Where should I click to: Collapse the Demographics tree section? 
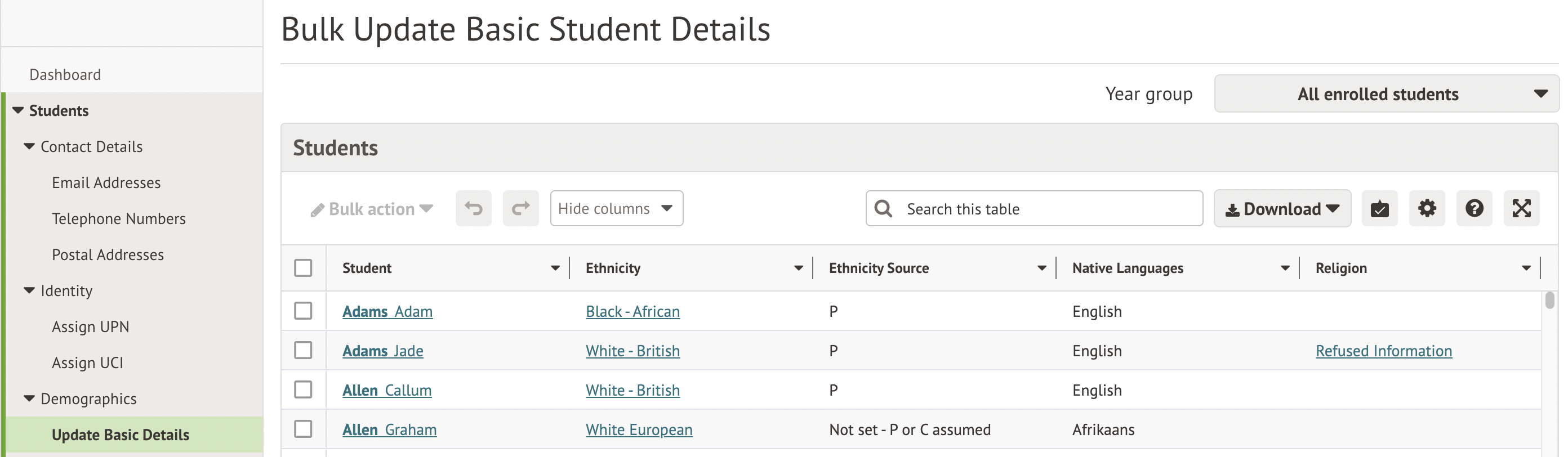pos(29,398)
